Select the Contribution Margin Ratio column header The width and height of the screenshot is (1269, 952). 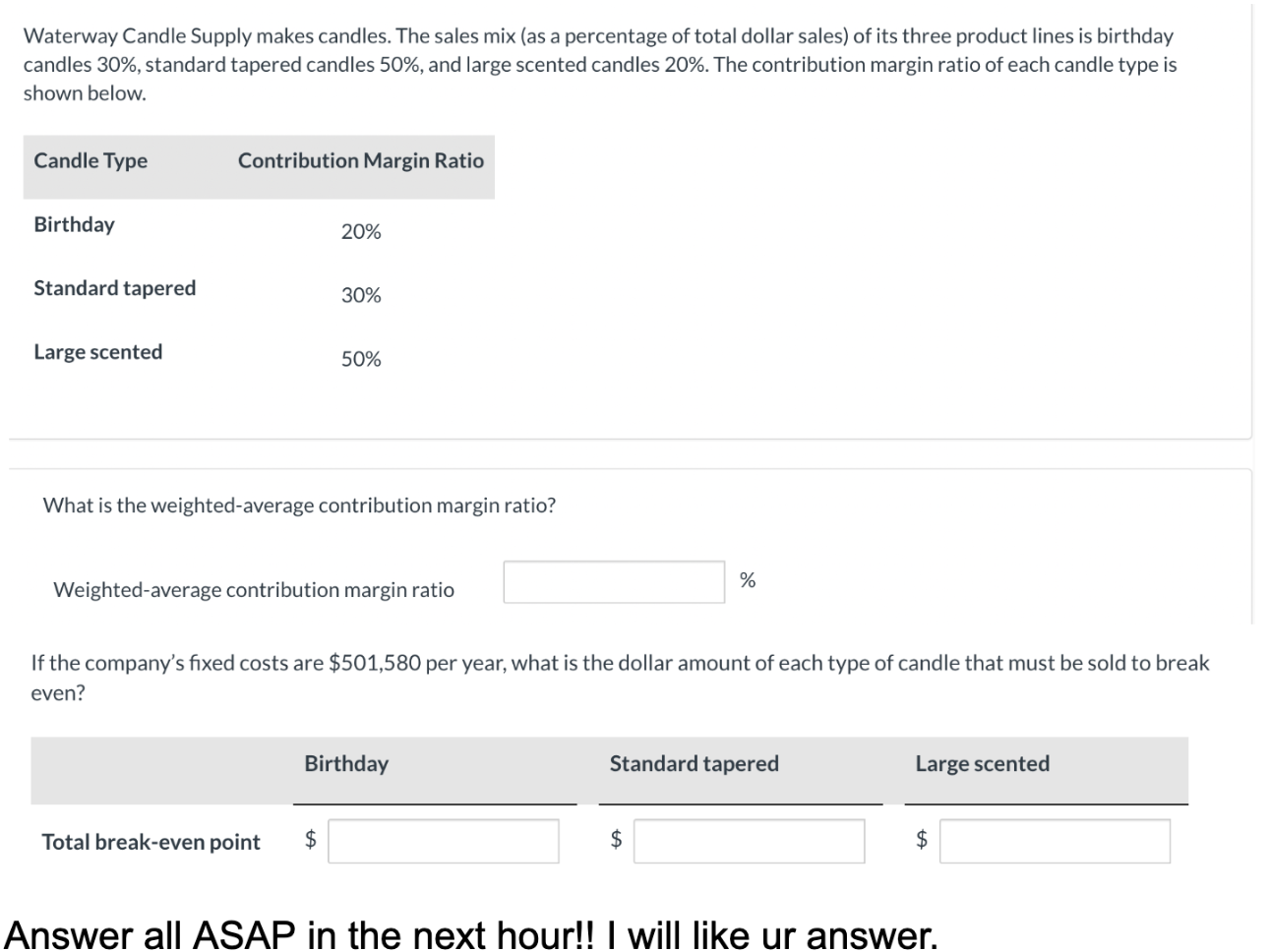361,160
